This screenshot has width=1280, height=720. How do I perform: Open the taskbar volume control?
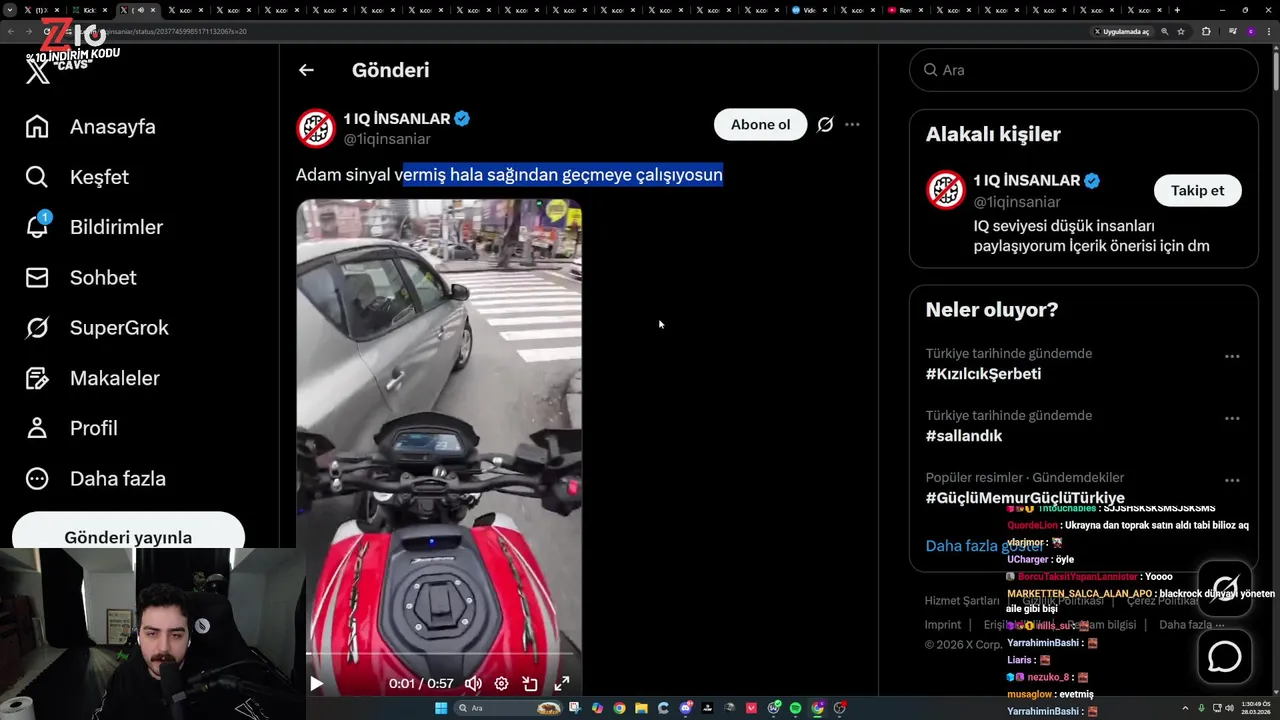pos(1229,708)
